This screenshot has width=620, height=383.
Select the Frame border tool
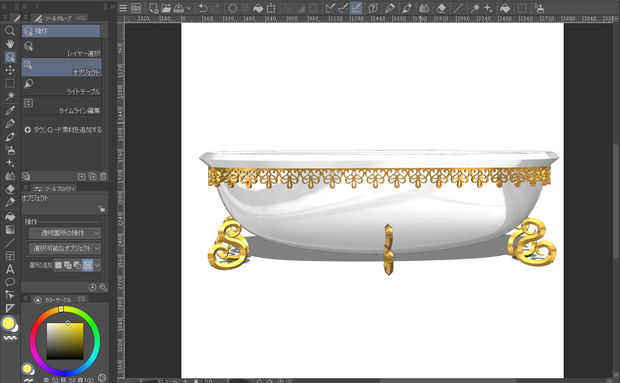coord(10,256)
